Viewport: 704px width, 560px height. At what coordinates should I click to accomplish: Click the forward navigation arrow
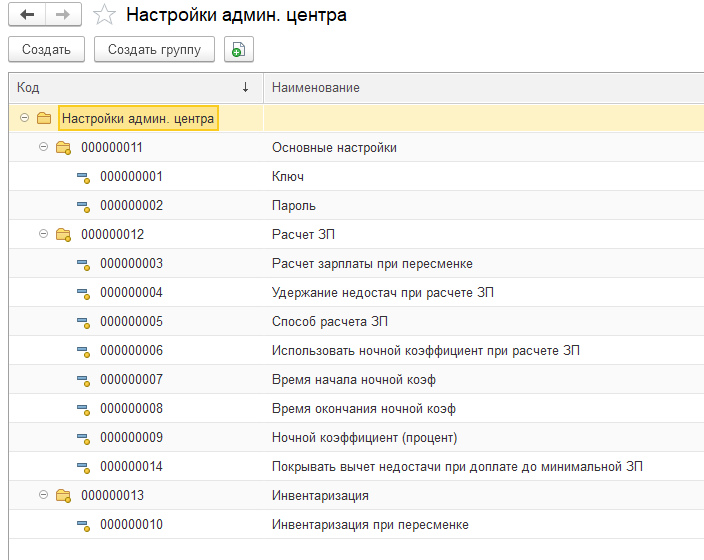coord(62,15)
